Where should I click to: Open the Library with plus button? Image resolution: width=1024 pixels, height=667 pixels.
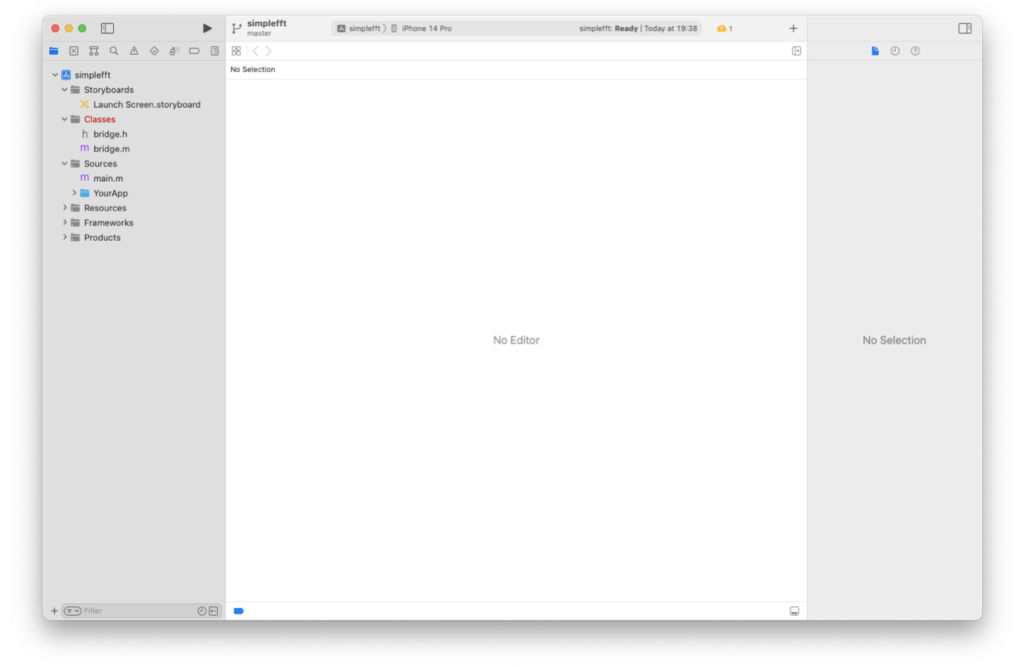[793, 28]
